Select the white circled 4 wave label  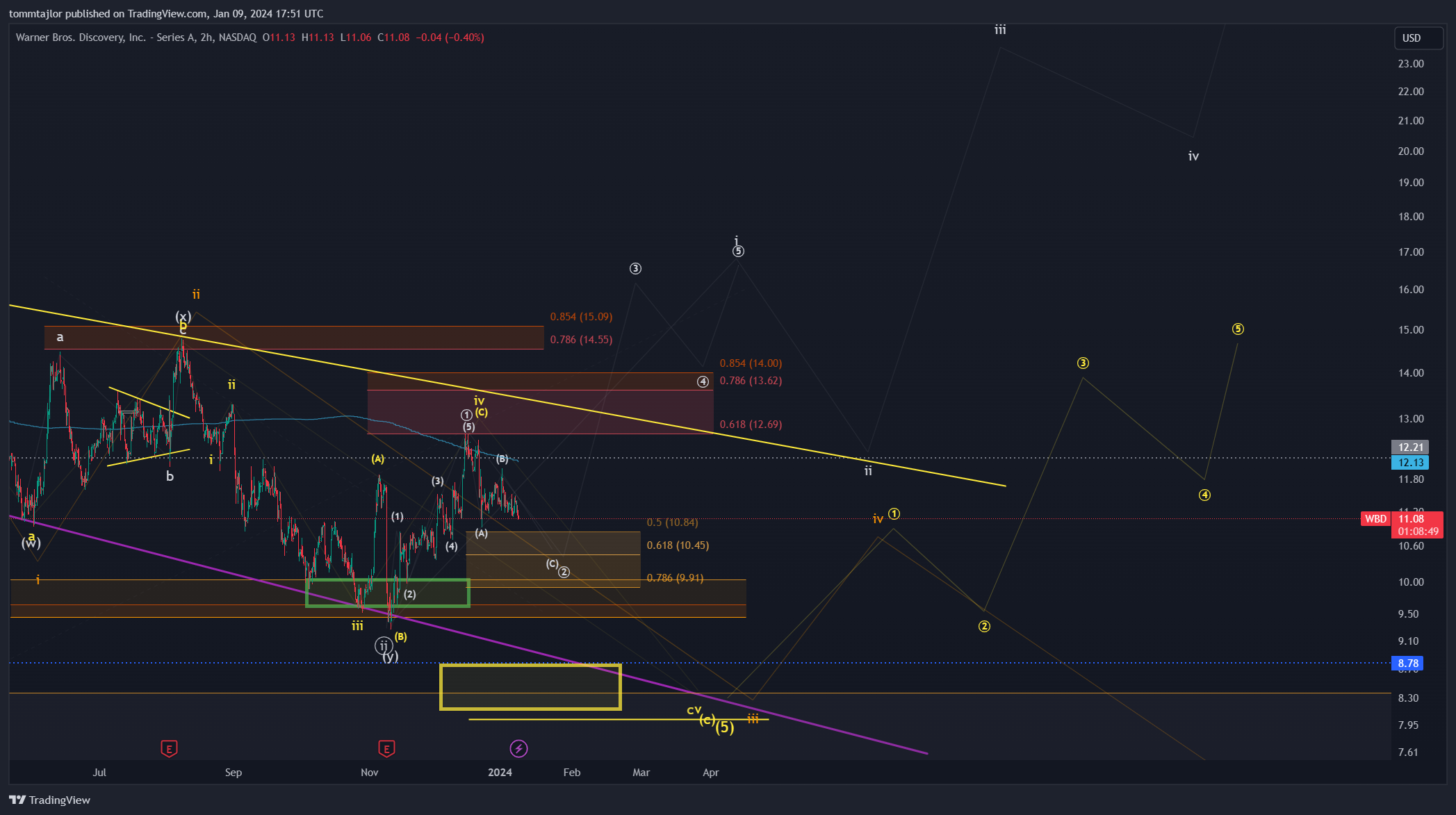click(x=703, y=381)
